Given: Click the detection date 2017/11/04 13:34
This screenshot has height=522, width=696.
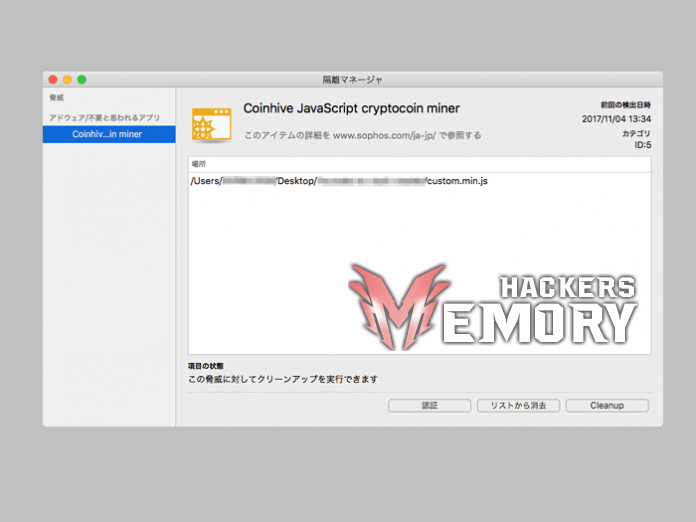Looking at the screenshot, I should (x=616, y=119).
